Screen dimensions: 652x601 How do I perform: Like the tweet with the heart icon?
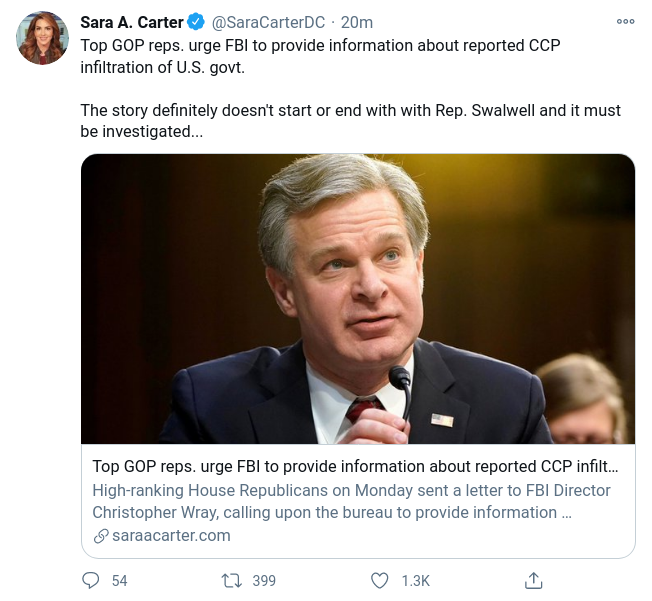click(380, 580)
